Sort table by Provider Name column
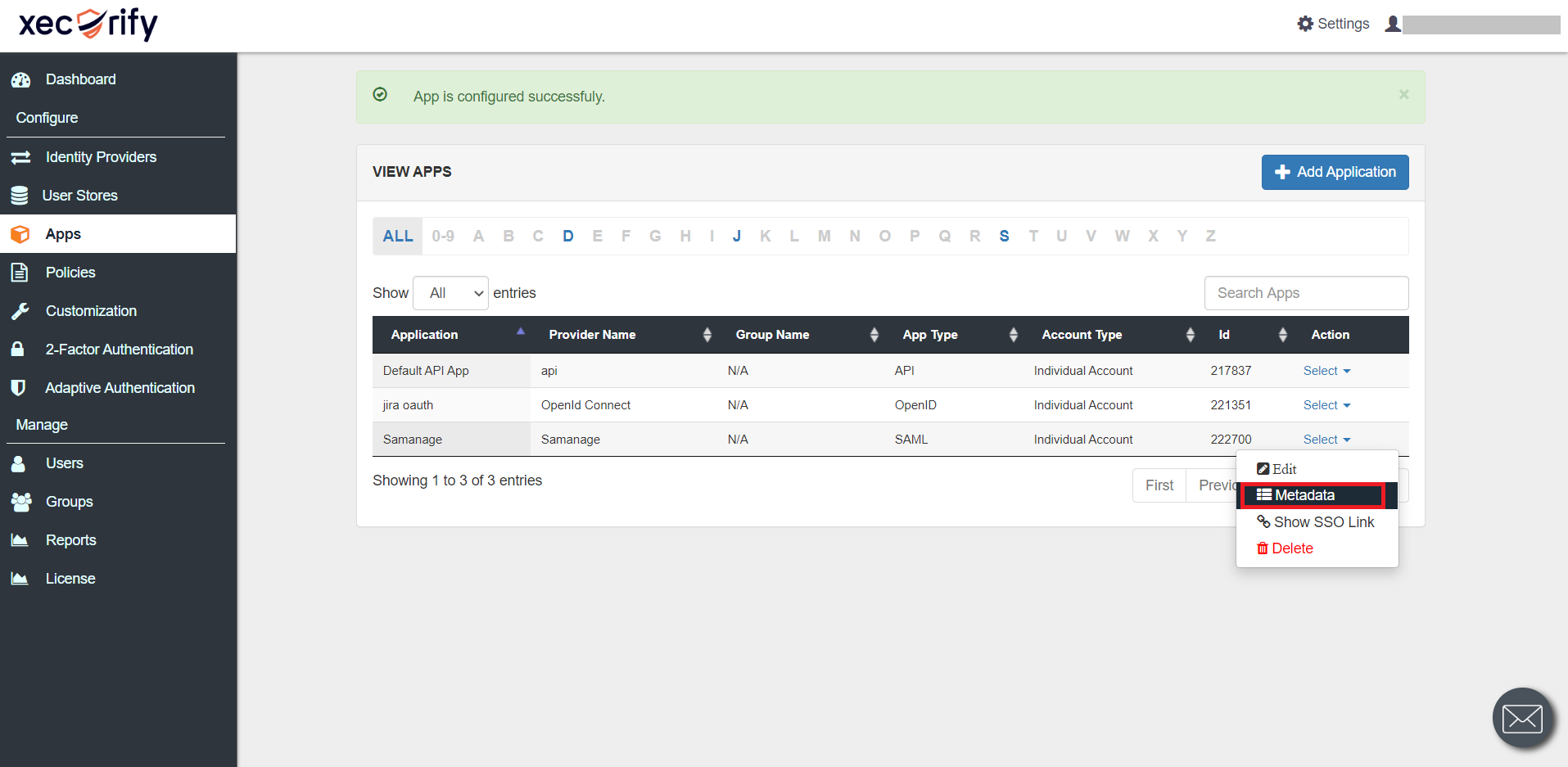The height and width of the screenshot is (767, 1568). (x=624, y=335)
